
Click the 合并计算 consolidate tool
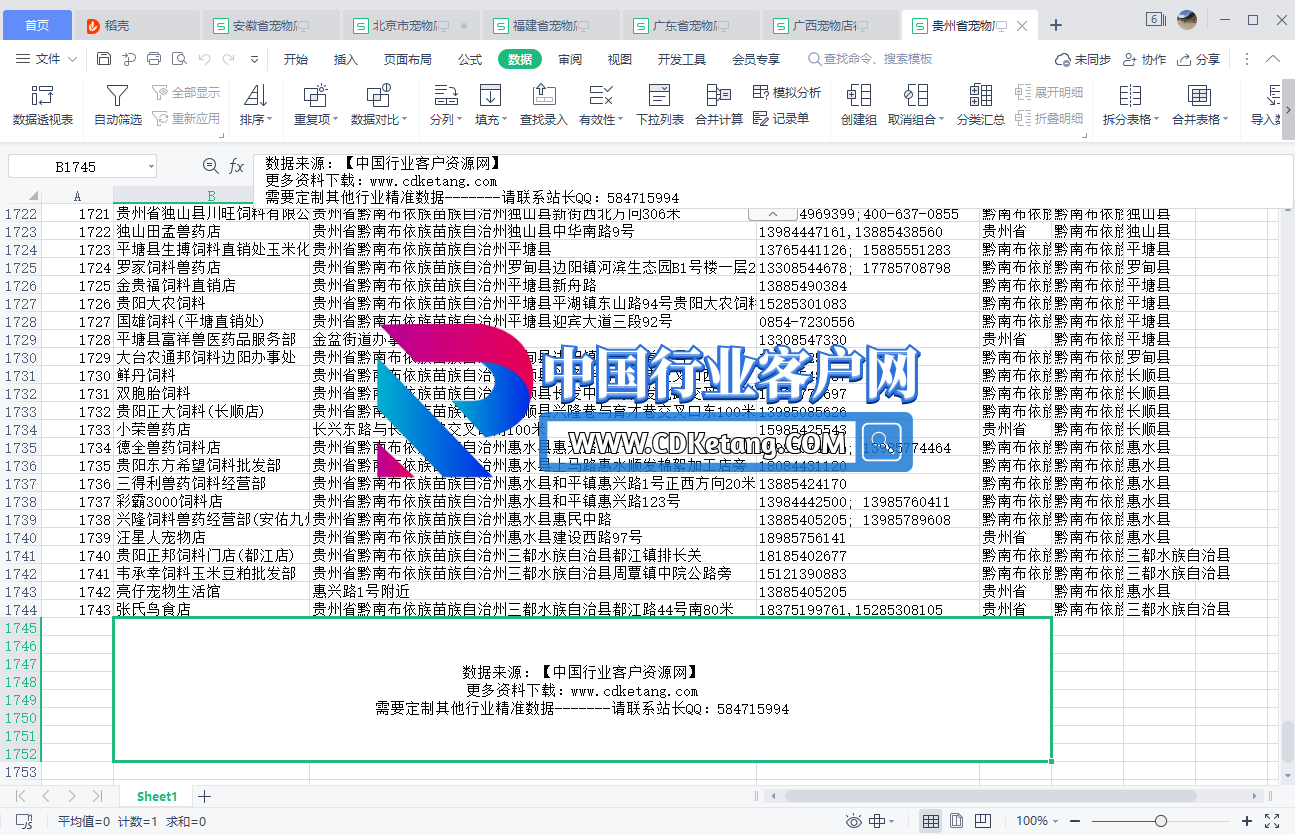[719, 105]
